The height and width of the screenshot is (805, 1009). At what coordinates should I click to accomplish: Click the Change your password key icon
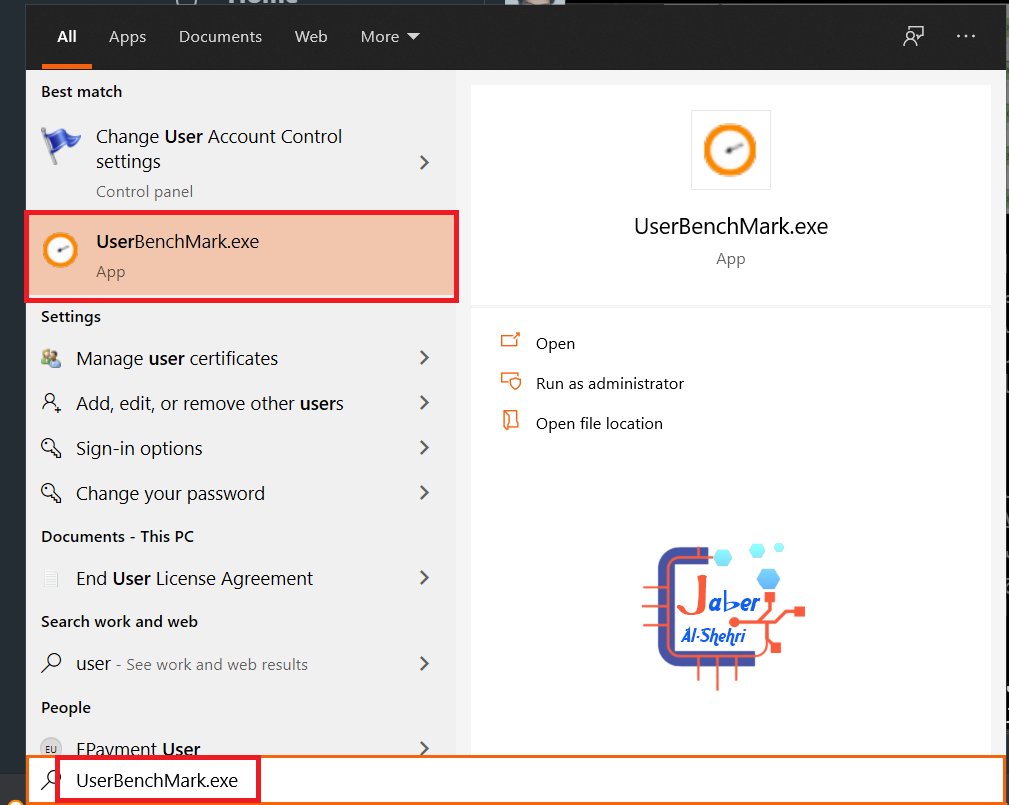coord(51,493)
